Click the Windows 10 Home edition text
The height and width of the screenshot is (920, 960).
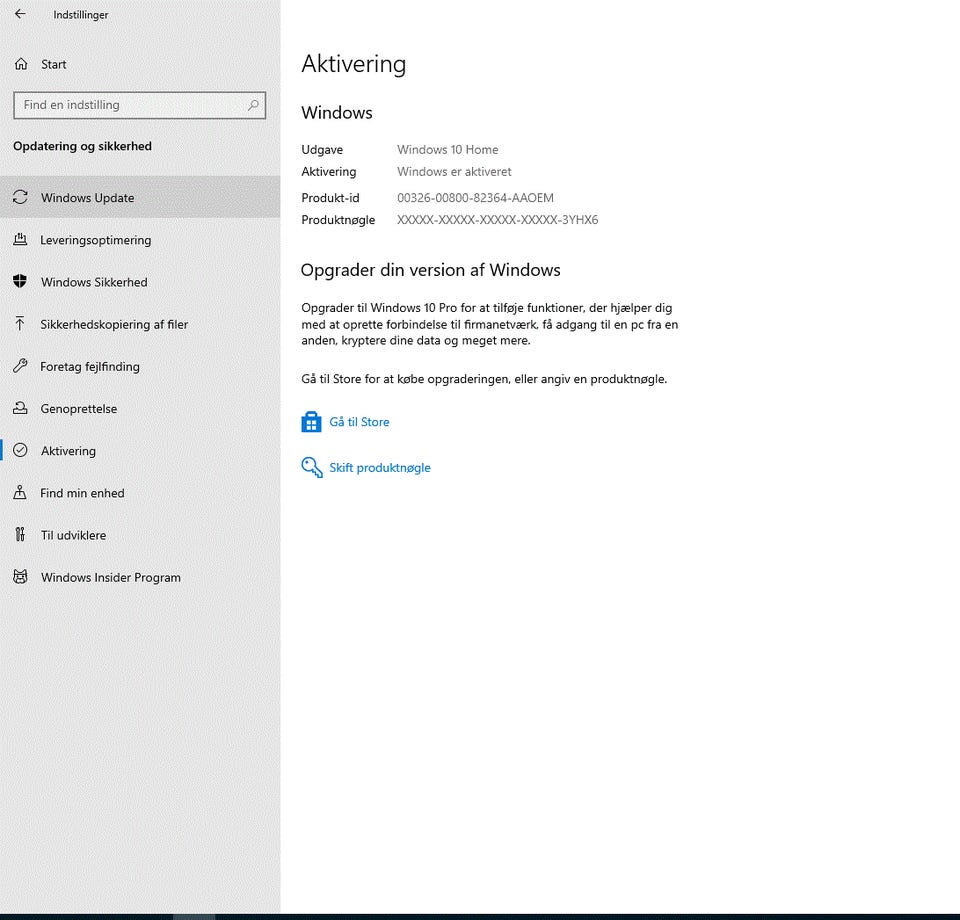tap(448, 149)
